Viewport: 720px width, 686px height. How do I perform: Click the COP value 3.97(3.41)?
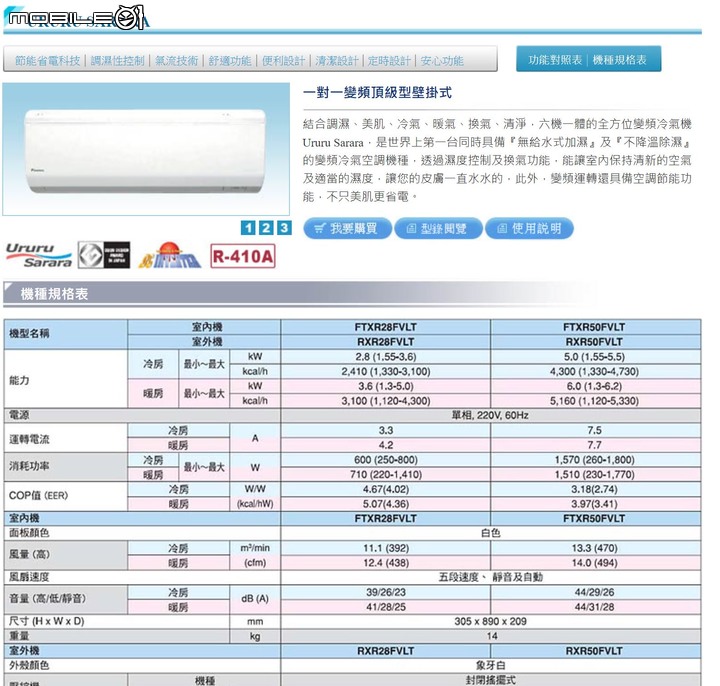tap(594, 504)
